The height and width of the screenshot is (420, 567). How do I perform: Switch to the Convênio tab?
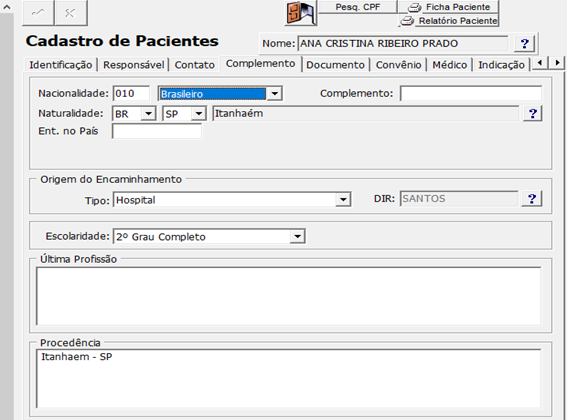pos(398,65)
